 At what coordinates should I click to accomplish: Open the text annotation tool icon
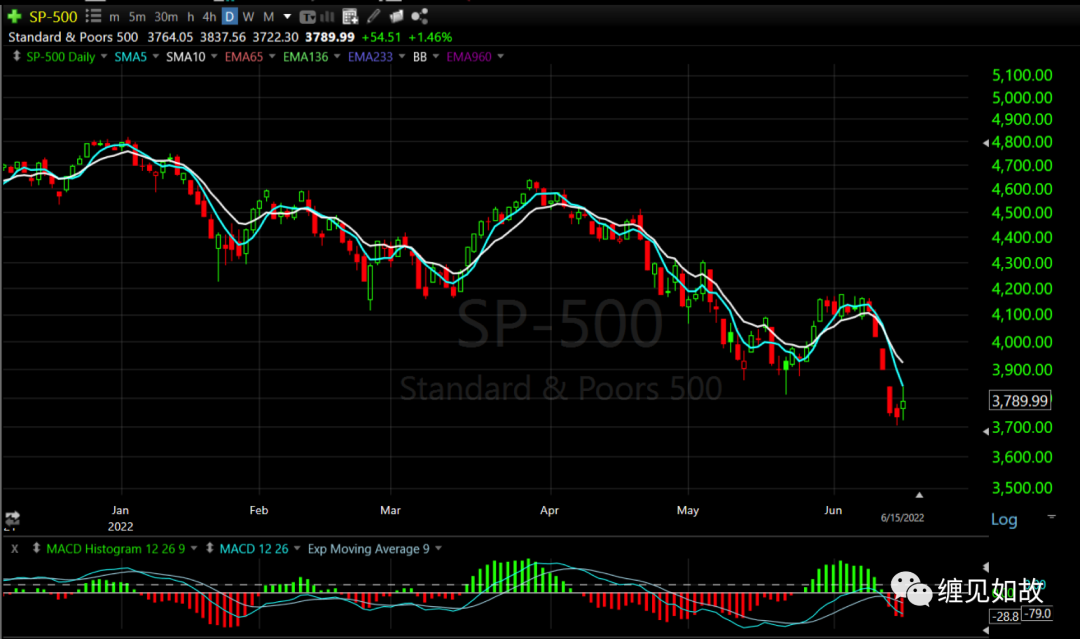point(307,17)
